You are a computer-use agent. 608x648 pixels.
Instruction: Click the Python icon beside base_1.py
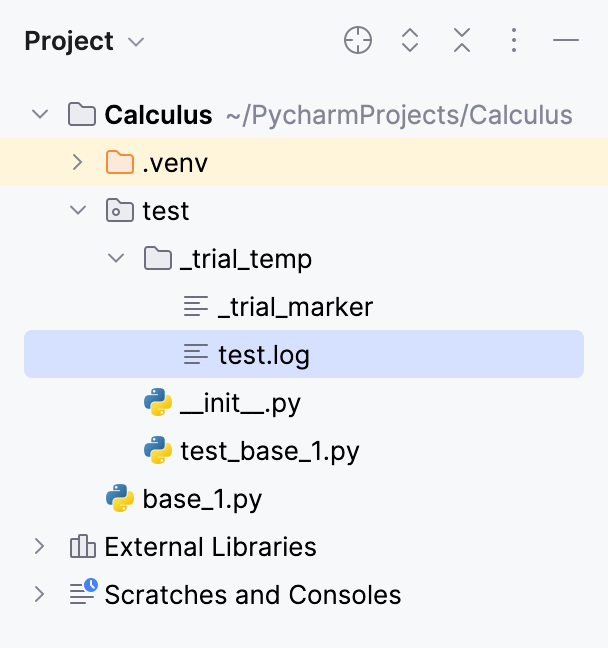(x=120, y=499)
